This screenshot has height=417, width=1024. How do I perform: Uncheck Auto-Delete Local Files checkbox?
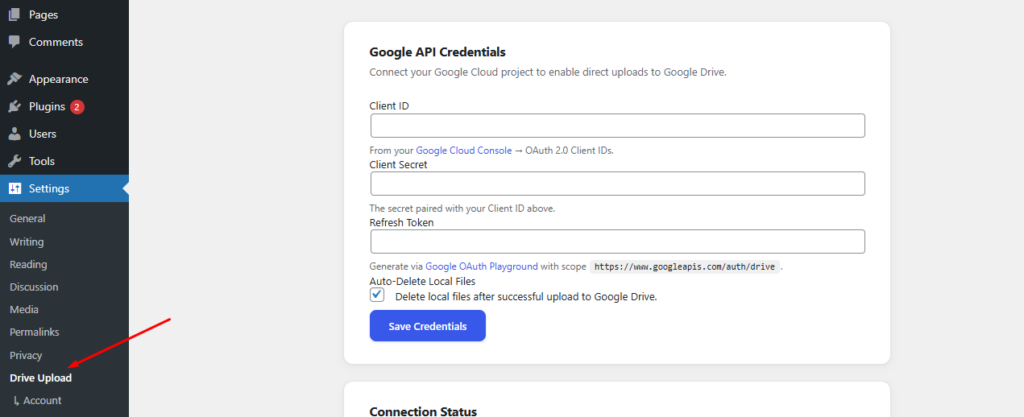pyautogui.click(x=378, y=296)
